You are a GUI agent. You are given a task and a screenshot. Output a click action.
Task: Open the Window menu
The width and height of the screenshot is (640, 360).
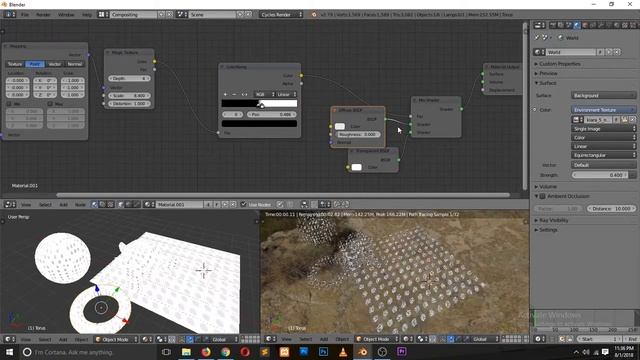pos(66,14)
